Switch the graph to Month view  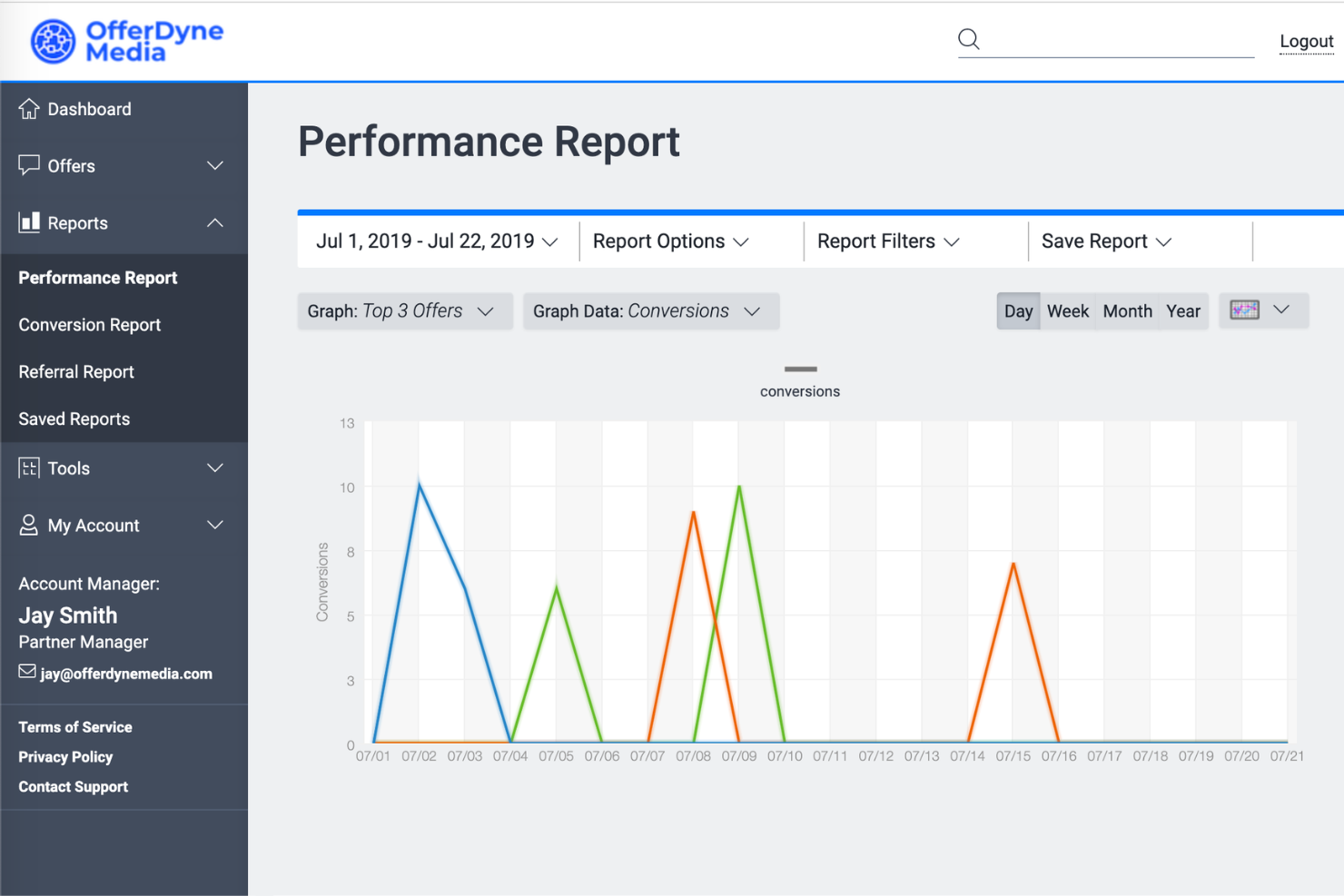[x=1127, y=310]
